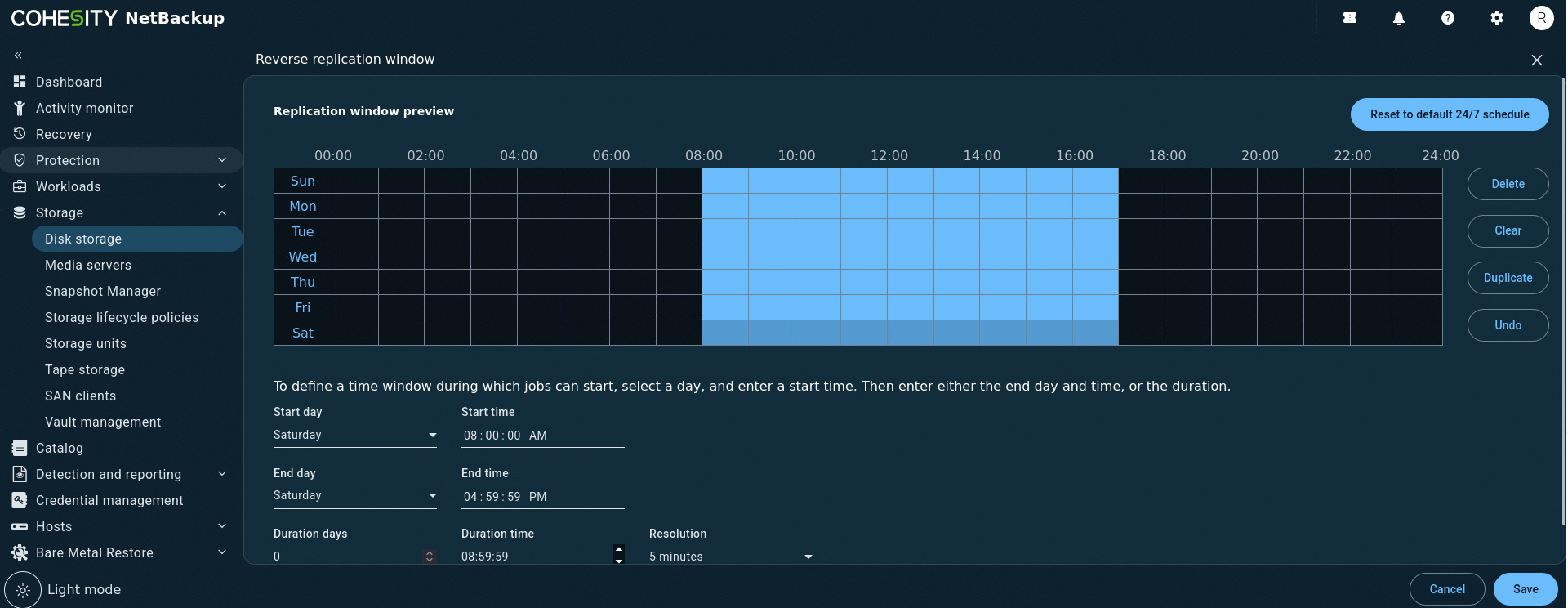Click the panel vertical scrollbar
1568x608 pixels.
click(x=1563, y=301)
